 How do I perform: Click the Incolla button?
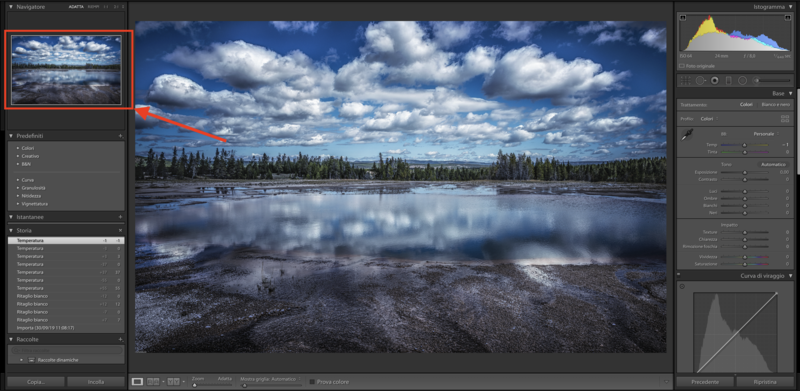coord(96,381)
